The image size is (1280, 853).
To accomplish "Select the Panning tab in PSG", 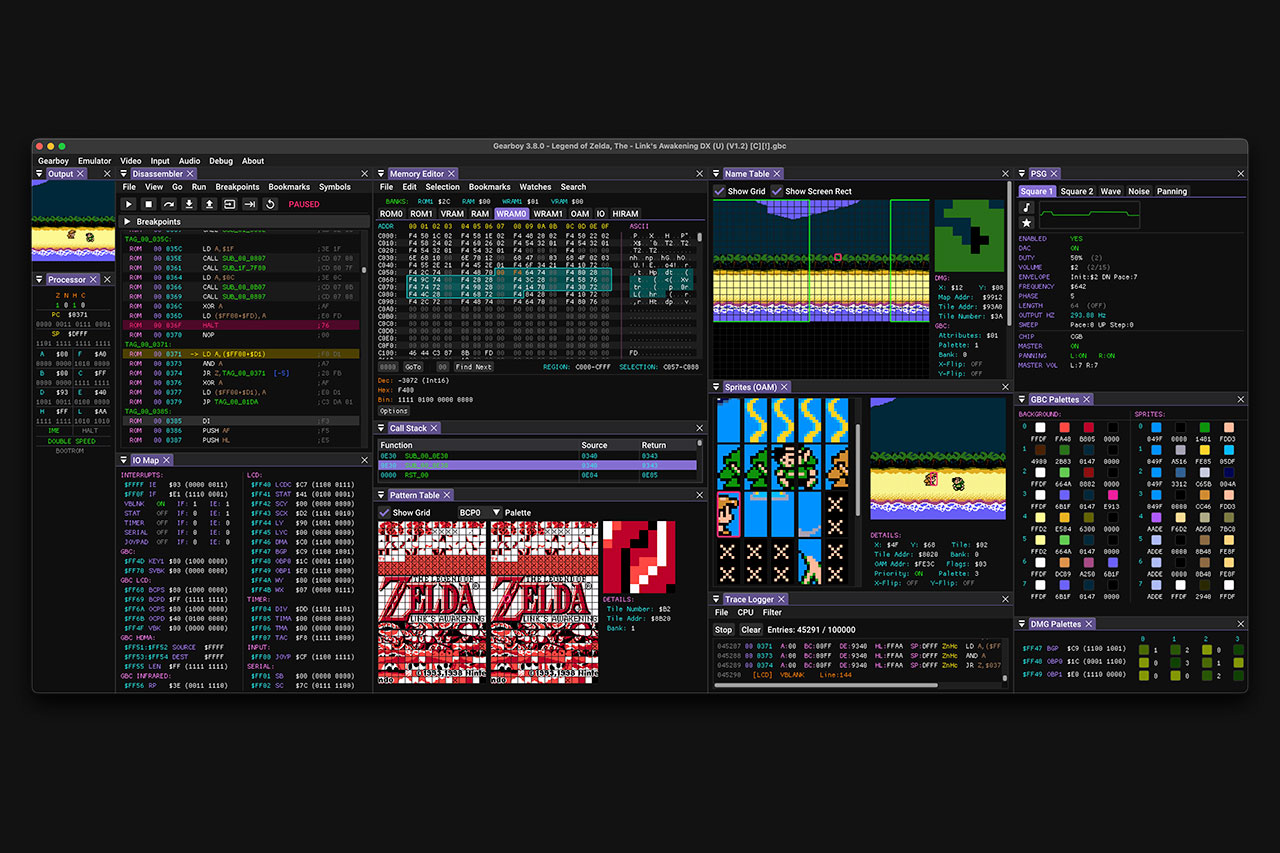I will (x=1172, y=191).
